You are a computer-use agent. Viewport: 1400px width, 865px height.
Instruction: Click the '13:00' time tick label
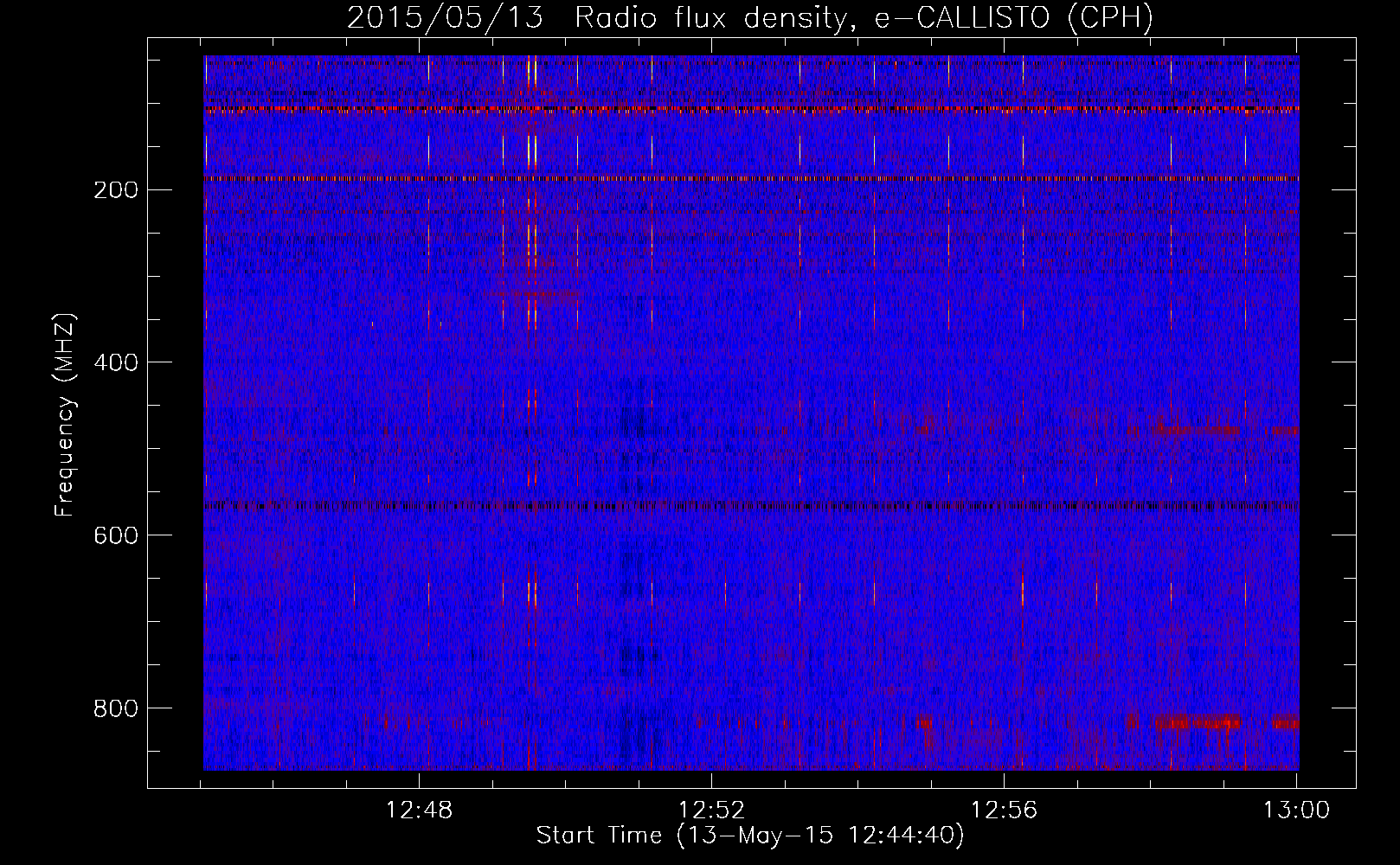click(x=1296, y=811)
